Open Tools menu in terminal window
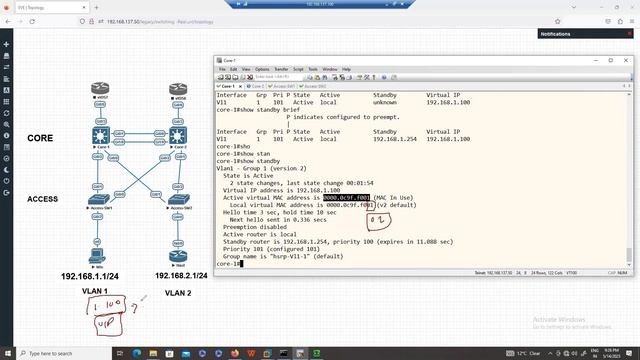 313,69
